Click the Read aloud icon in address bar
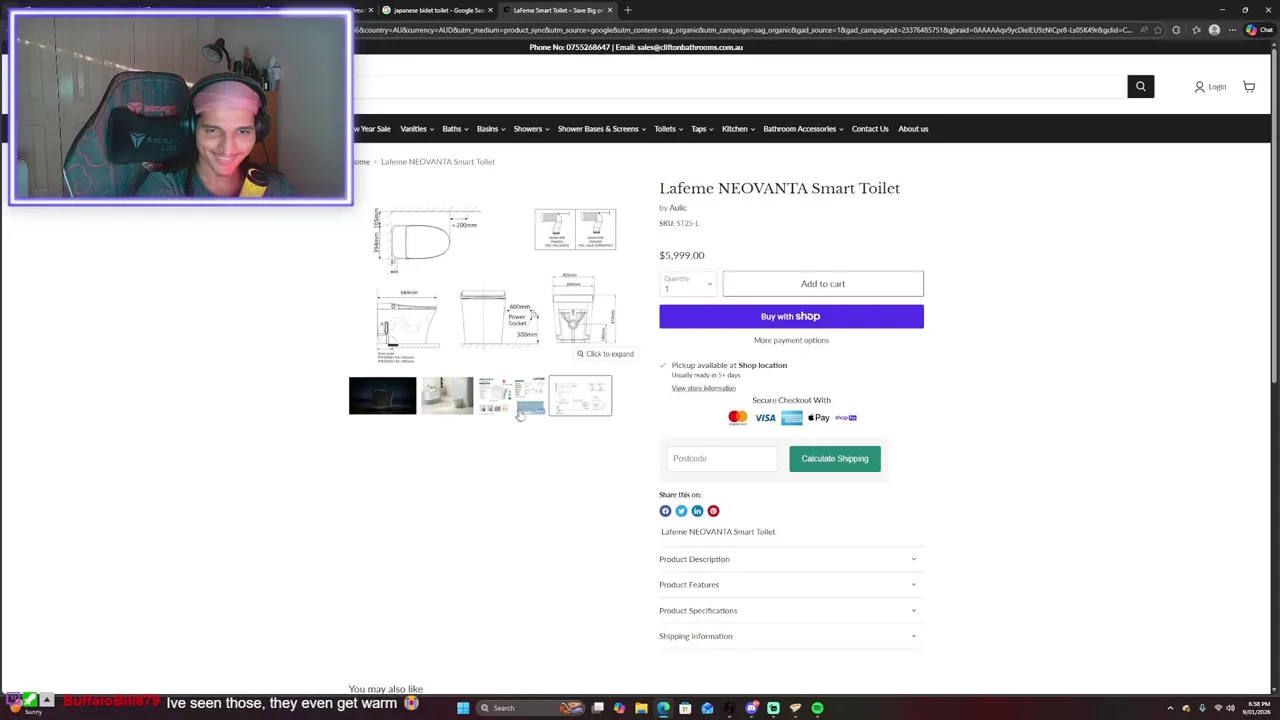Viewport: 1280px width, 720px height. [x=1145, y=30]
